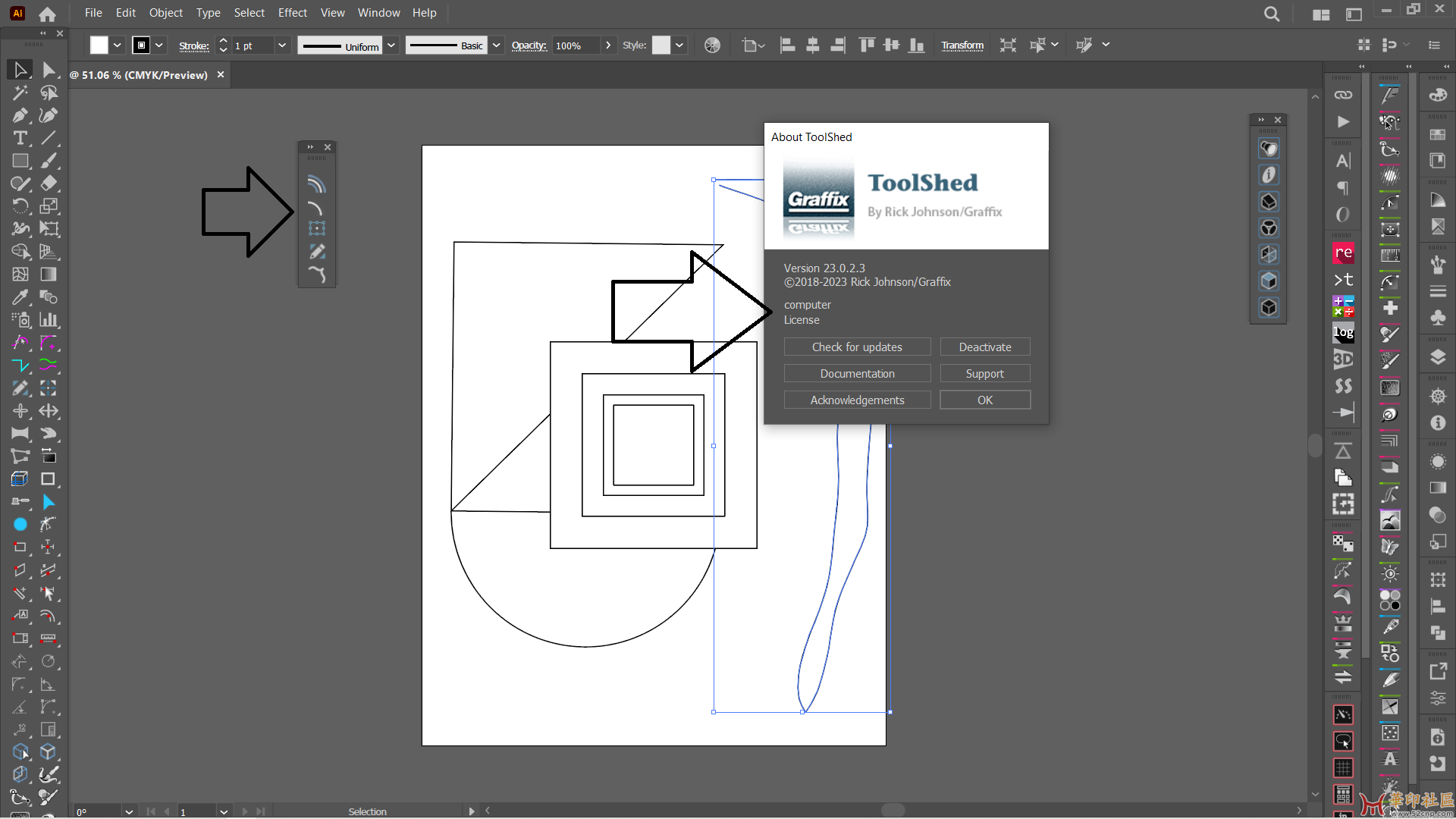Open the Links panel chain icon
The image size is (1456, 819).
pyautogui.click(x=1343, y=95)
